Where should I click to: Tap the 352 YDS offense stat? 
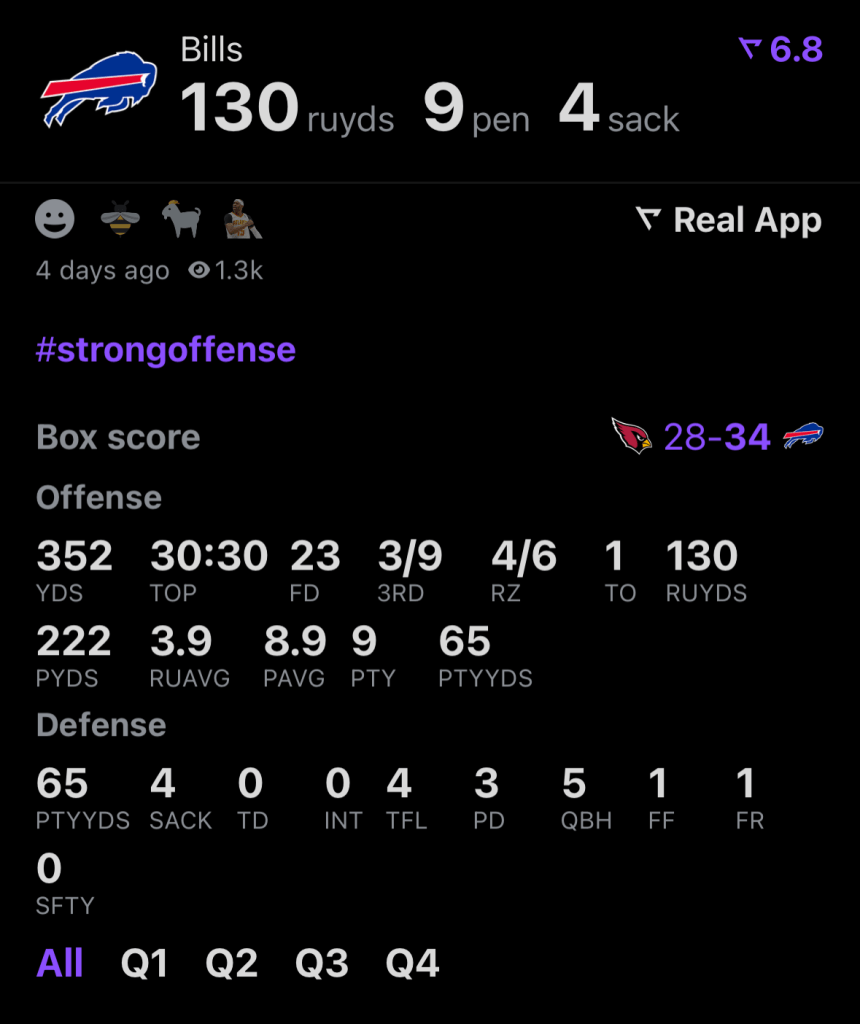pyautogui.click(x=74, y=568)
